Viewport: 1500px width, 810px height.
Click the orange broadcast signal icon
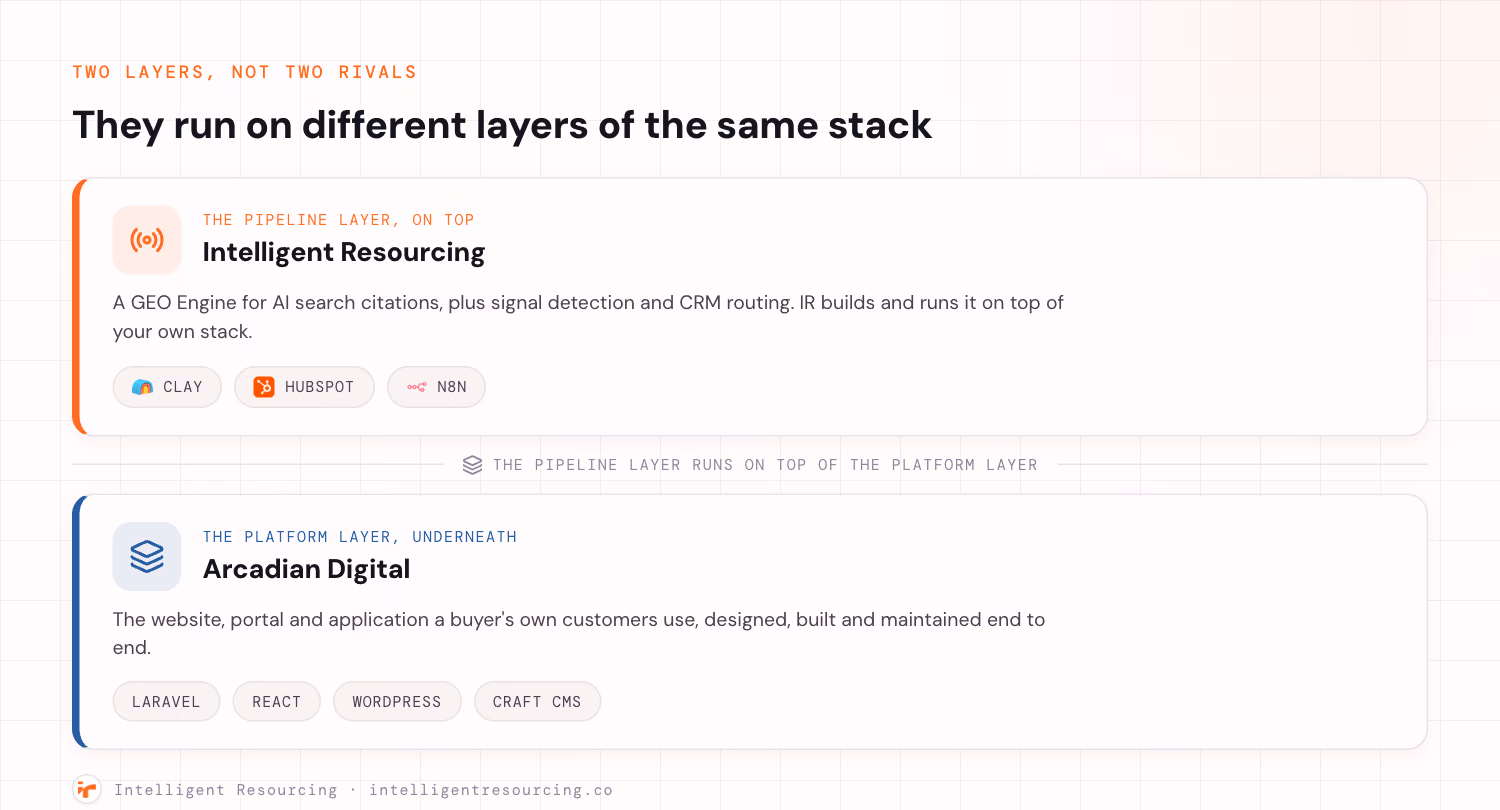(x=147, y=240)
